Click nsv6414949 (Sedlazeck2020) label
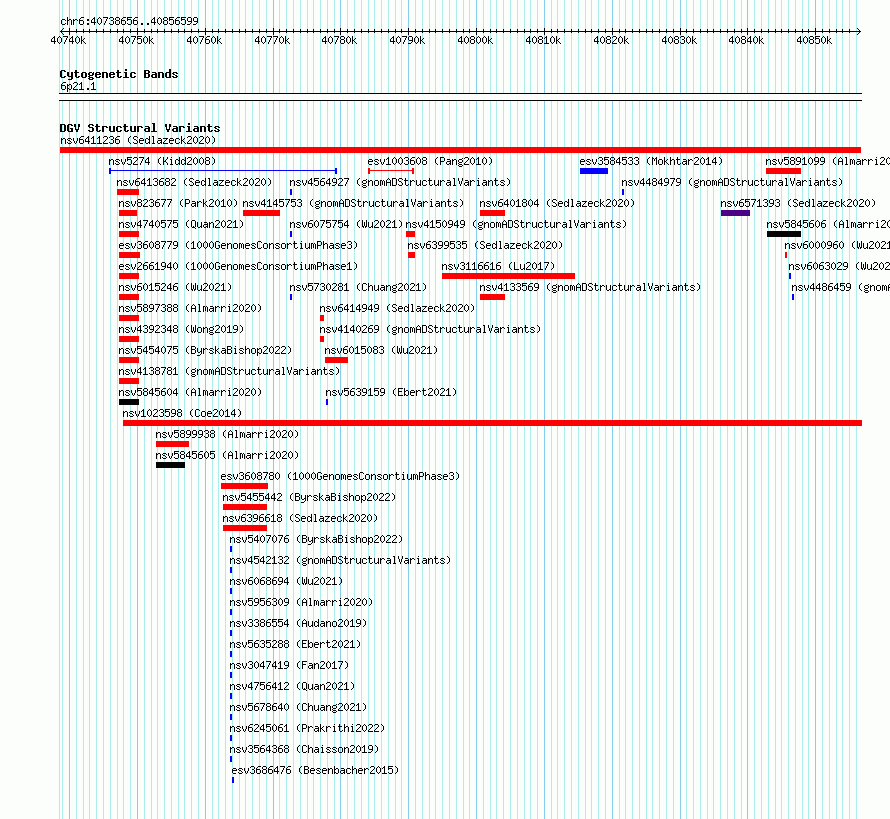The image size is (890, 819). click(x=397, y=308)
